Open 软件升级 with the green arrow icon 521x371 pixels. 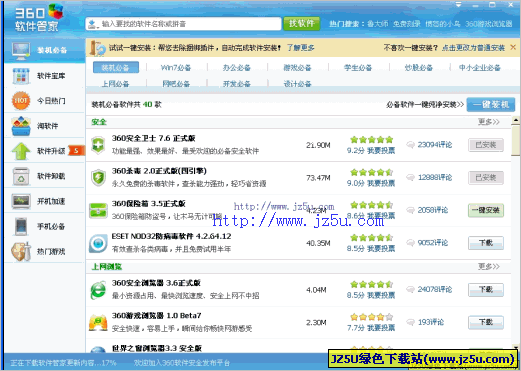pos(44,151)
